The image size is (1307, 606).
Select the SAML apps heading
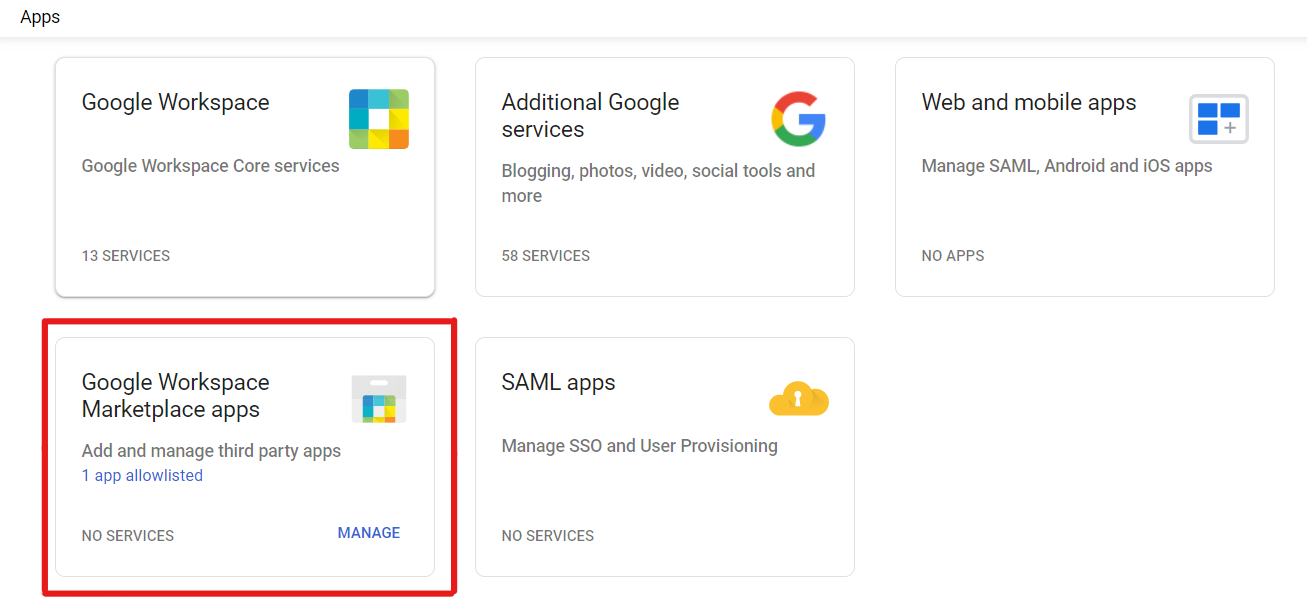[558, 382]
